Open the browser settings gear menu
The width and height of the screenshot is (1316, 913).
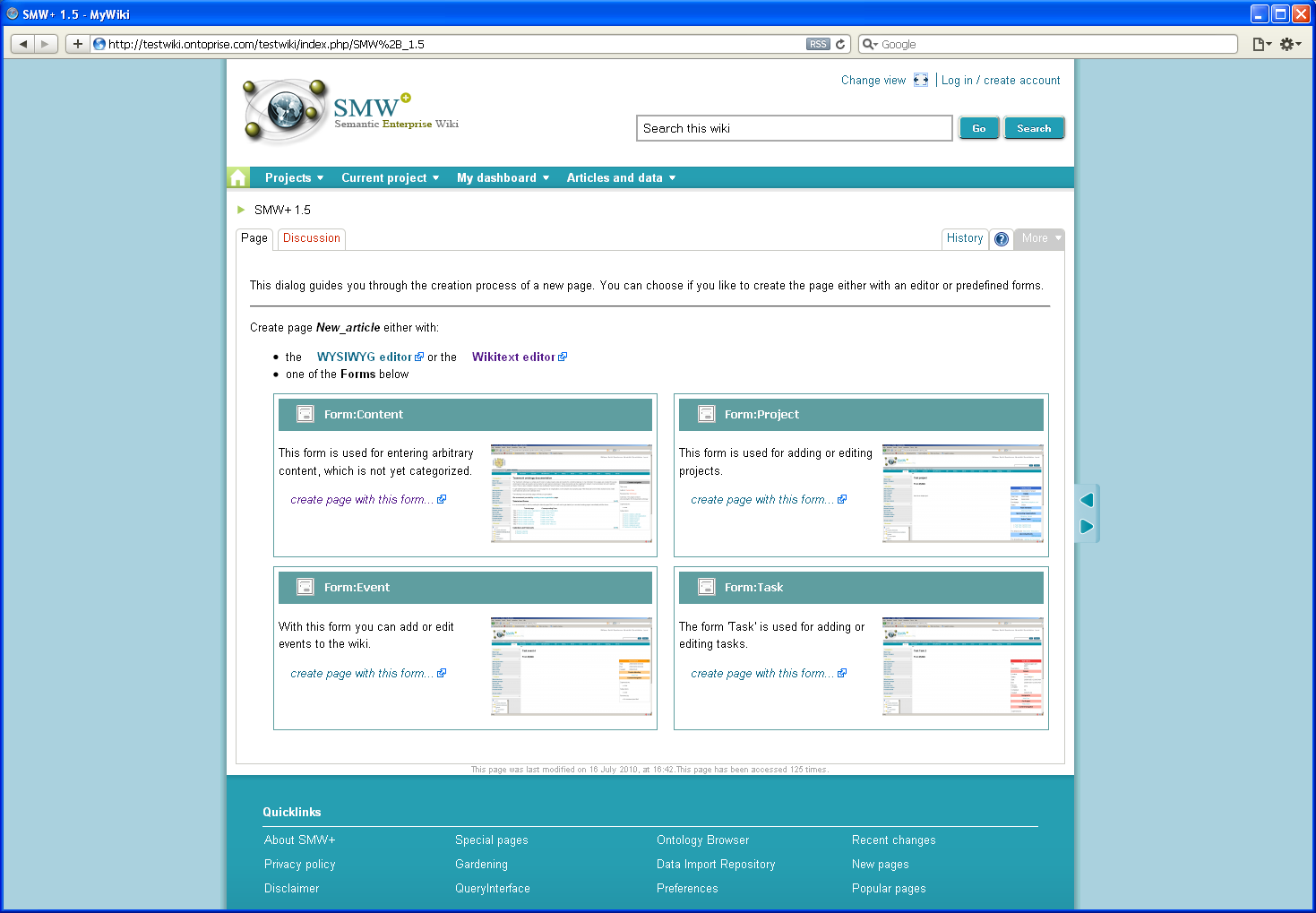[1290, 44]
